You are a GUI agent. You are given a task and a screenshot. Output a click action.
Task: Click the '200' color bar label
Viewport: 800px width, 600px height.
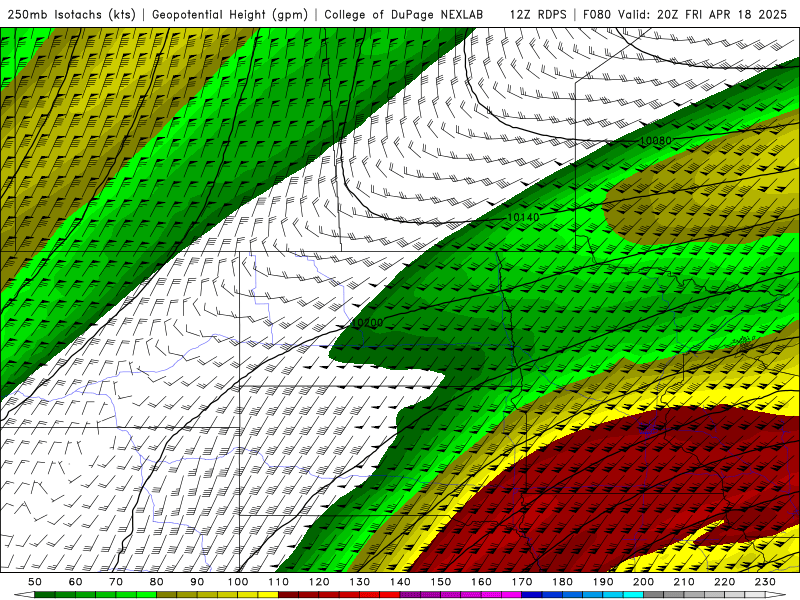644,582
